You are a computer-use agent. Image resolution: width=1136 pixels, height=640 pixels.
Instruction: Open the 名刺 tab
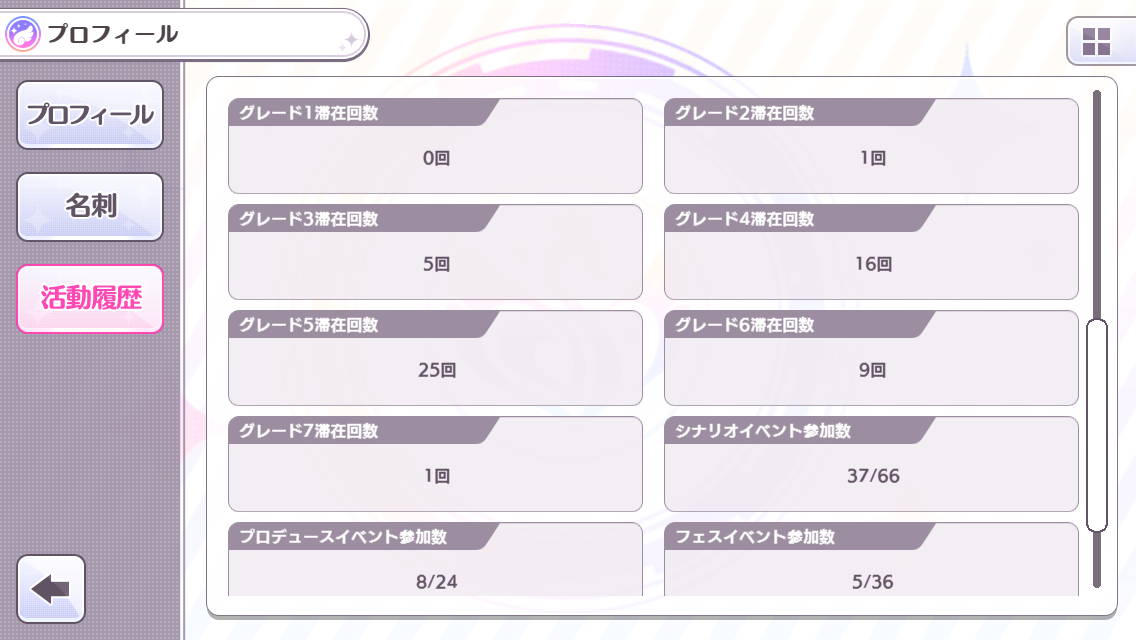point(90,206)
